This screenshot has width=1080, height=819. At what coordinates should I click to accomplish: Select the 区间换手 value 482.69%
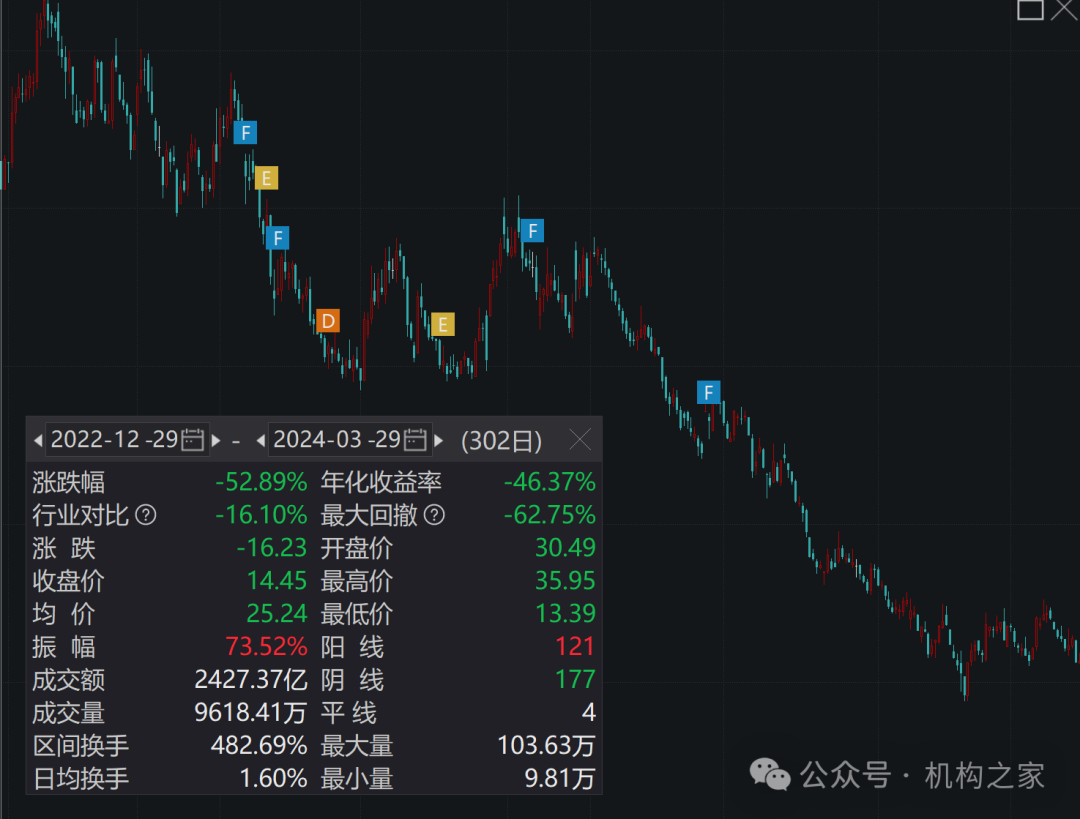click(259, 745)
